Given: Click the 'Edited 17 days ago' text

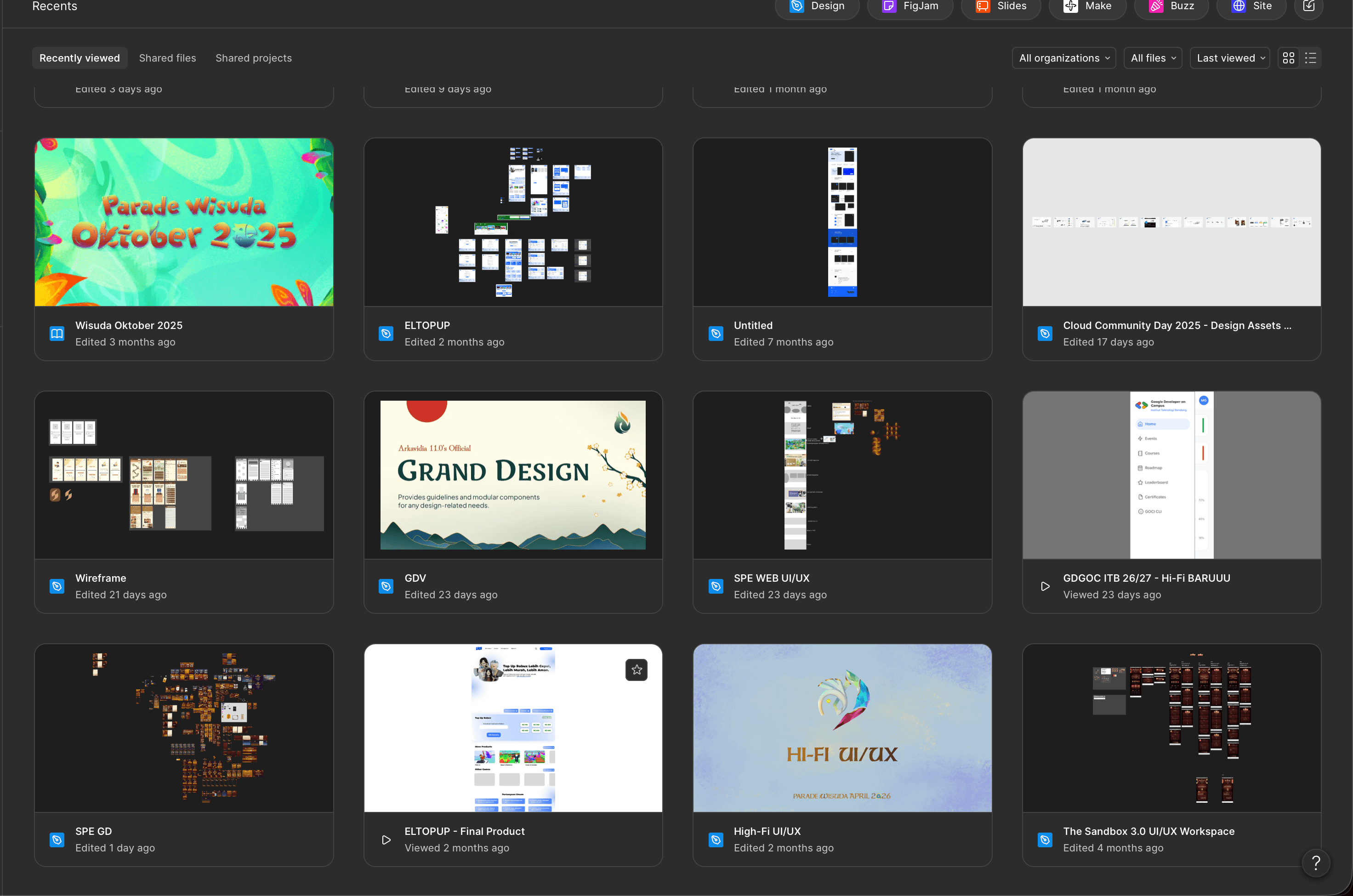Looking at the screenshot, I should pyautogui.click(x=1109, y=342).
